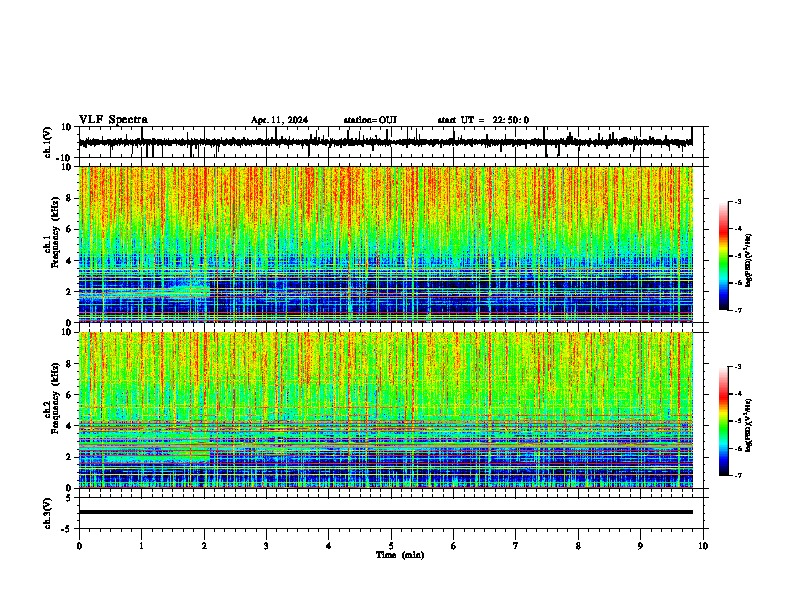Click the "8" kHz tick on ch.1 frequency axis
Viewport: 792px width, 612px height.
point(70,198)
